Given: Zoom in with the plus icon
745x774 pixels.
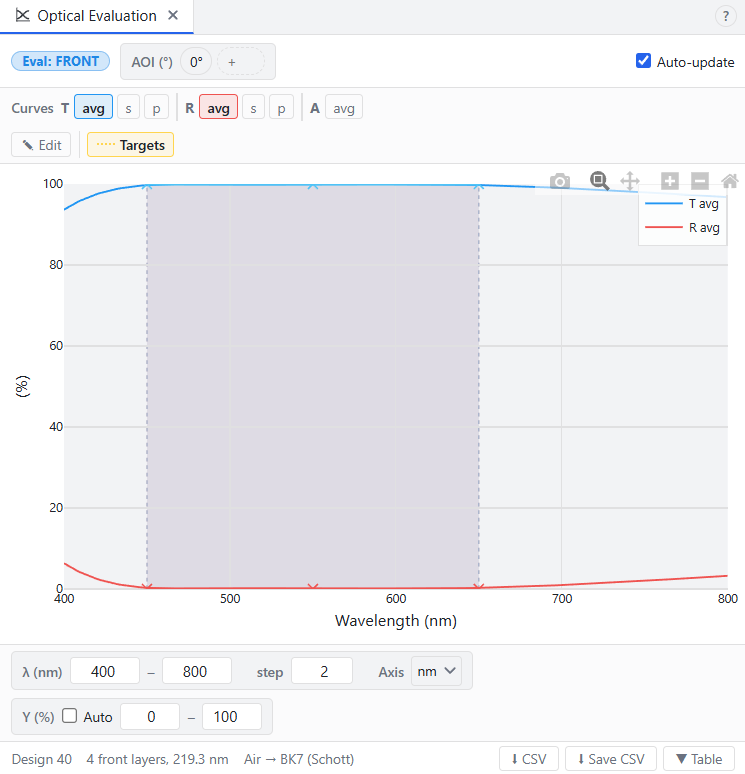Looking at the screenshot, I should pos(669,181).
